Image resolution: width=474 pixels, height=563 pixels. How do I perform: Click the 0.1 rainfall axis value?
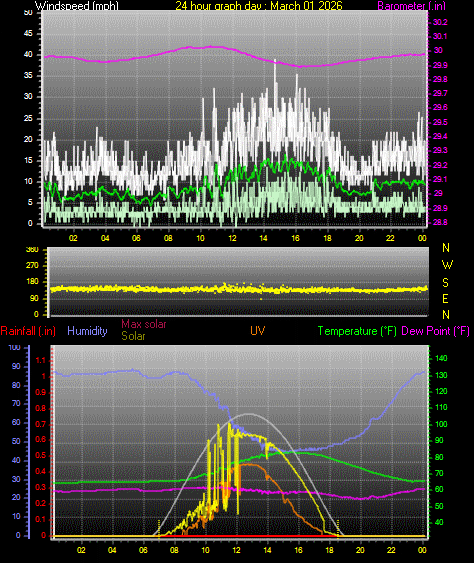pyautogui.click(x=41, y=519)
